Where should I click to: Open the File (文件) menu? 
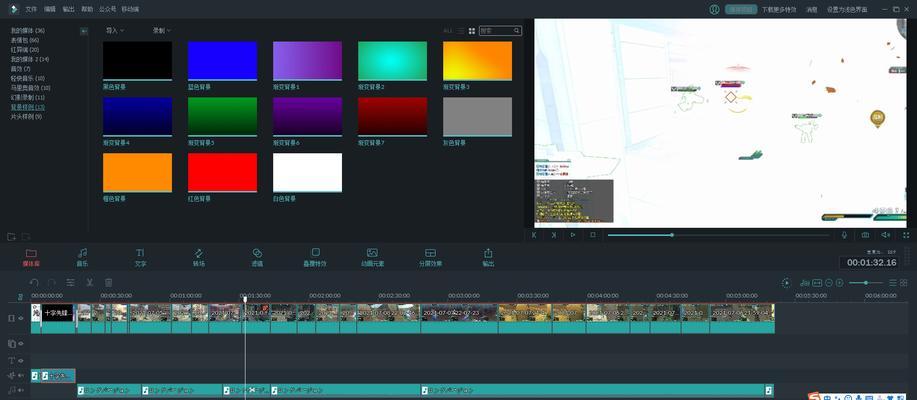pyautogui.click(x=31, y=9)
